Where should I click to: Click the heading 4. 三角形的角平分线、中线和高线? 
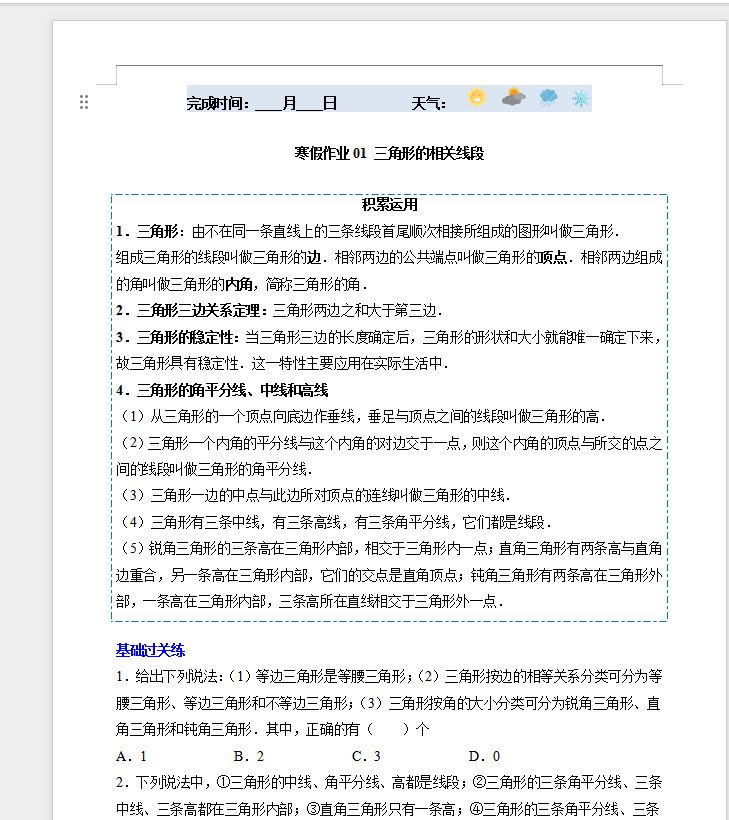(x=222, y=390)
